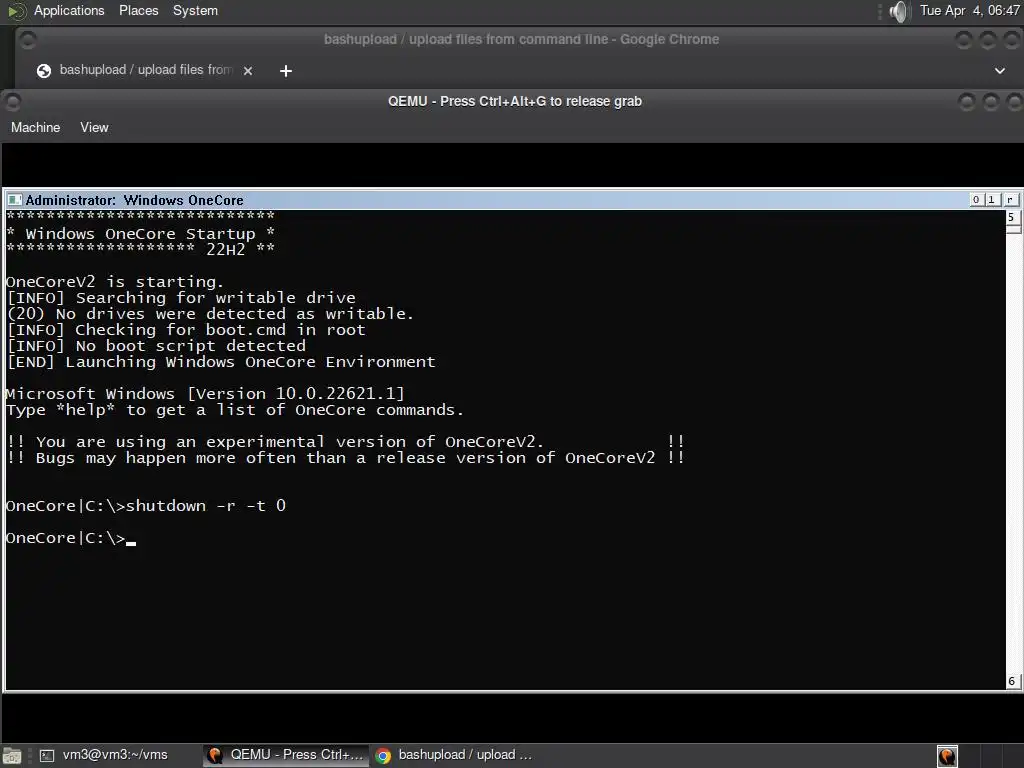1024x768 pixels.
Task: Switch to vm3@vm3:~/vms terminal task
Action: [x=104, y=755]
